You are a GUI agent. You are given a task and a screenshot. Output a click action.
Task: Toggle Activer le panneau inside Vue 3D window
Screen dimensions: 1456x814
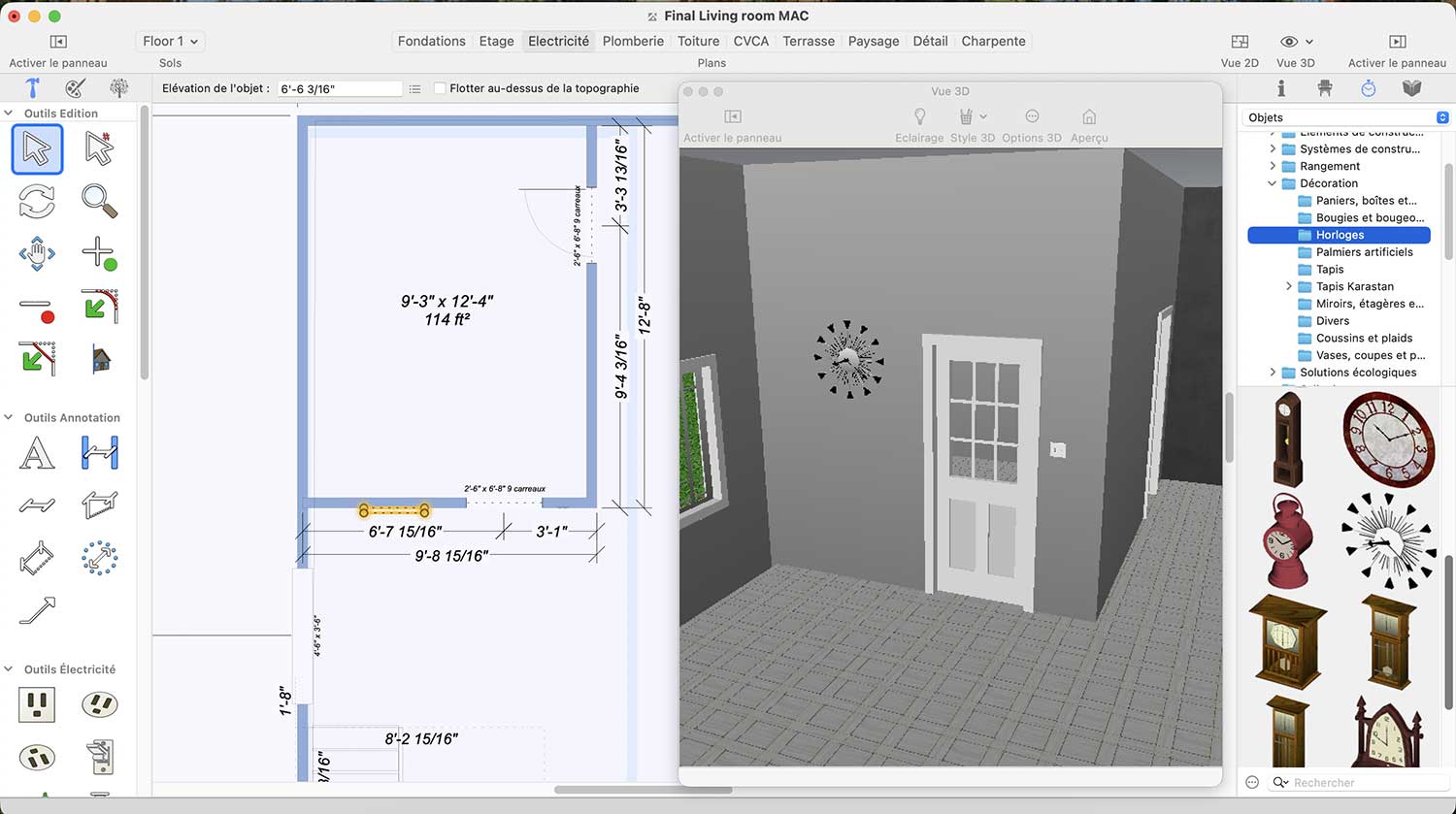click(x=733, y=117)
